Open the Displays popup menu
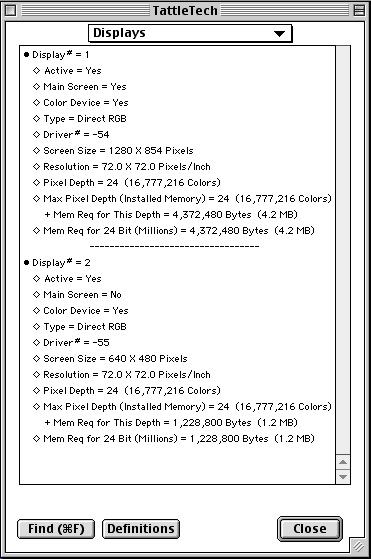 tap(190, 33)
